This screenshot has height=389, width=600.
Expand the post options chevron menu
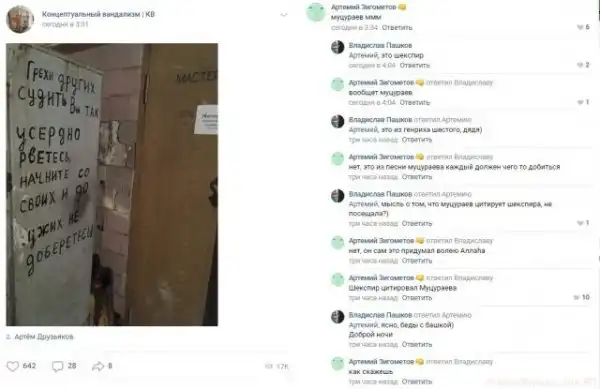(284, 15)
